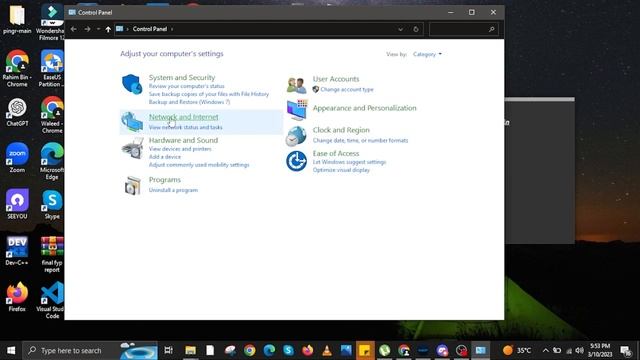This screenshot has width=640, height=360.
Task: Open SEEYOU desktop shortcut
Action: point(17,204)
